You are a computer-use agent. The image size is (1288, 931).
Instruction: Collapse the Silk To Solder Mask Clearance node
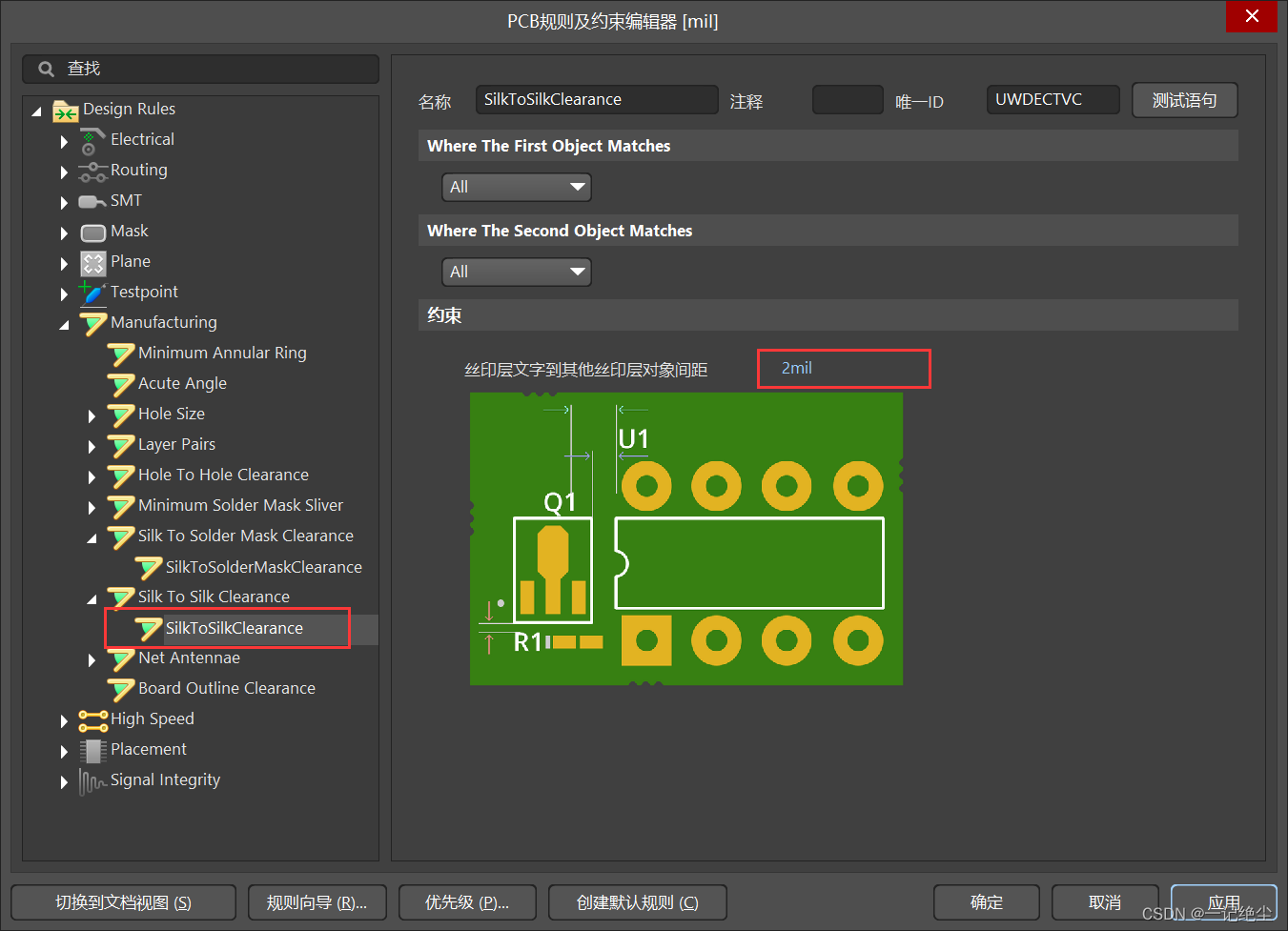pyautogui.click(x=92, y=538)
